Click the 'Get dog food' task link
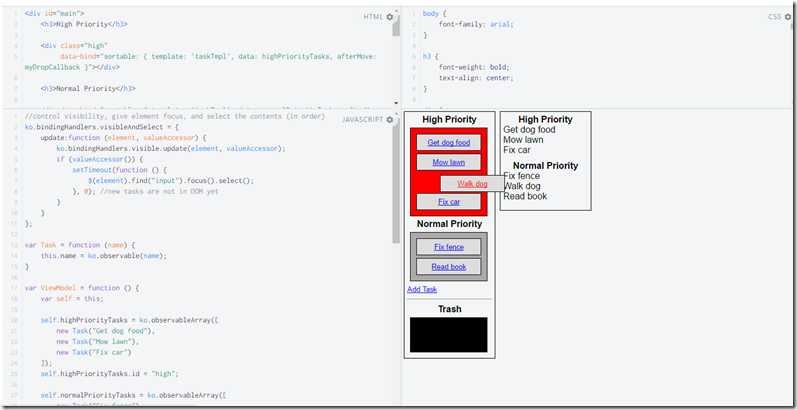Screen dimensions: 797x410 (x=449, y=143)
